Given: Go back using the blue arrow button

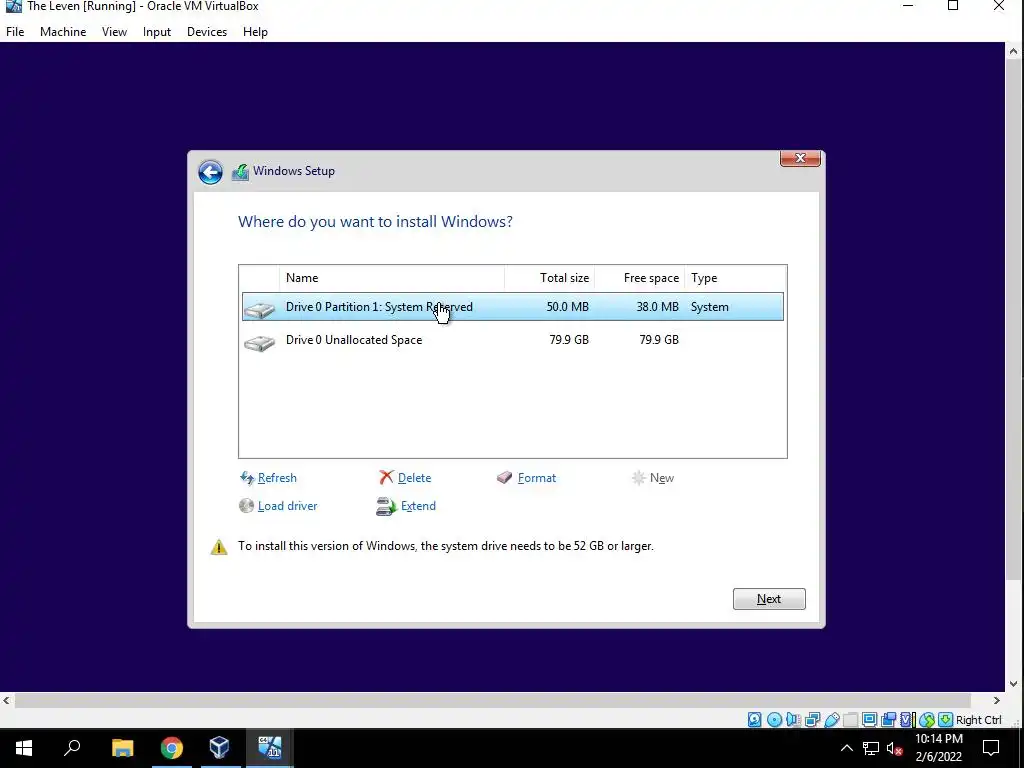Looking at the screenshot, I should (210, 172).
